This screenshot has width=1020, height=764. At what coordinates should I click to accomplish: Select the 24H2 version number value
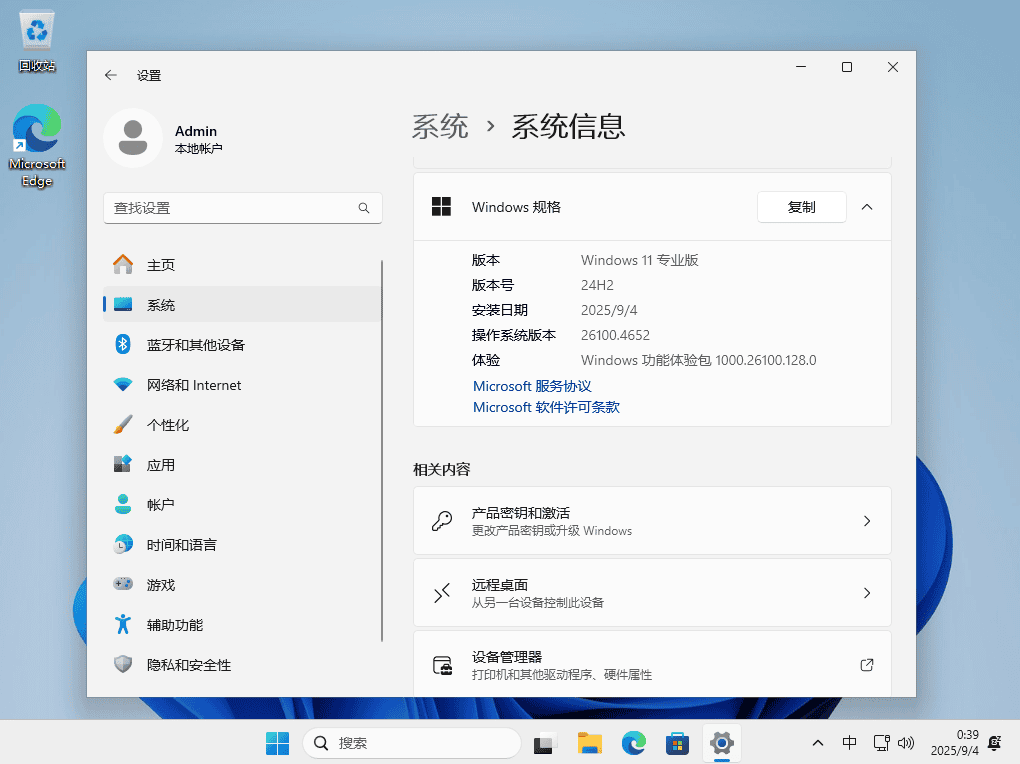click(597, 285)
